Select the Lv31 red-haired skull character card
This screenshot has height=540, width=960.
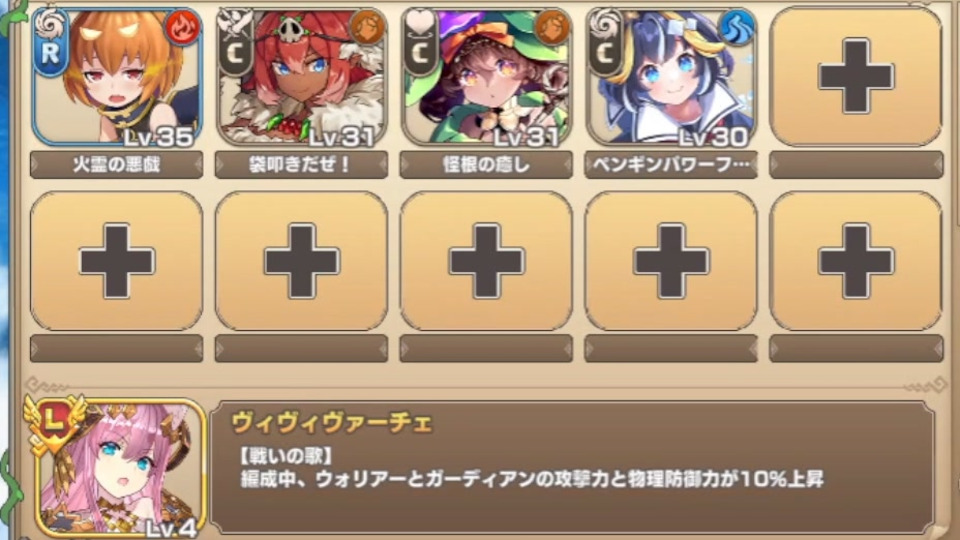tap(301, 77)
